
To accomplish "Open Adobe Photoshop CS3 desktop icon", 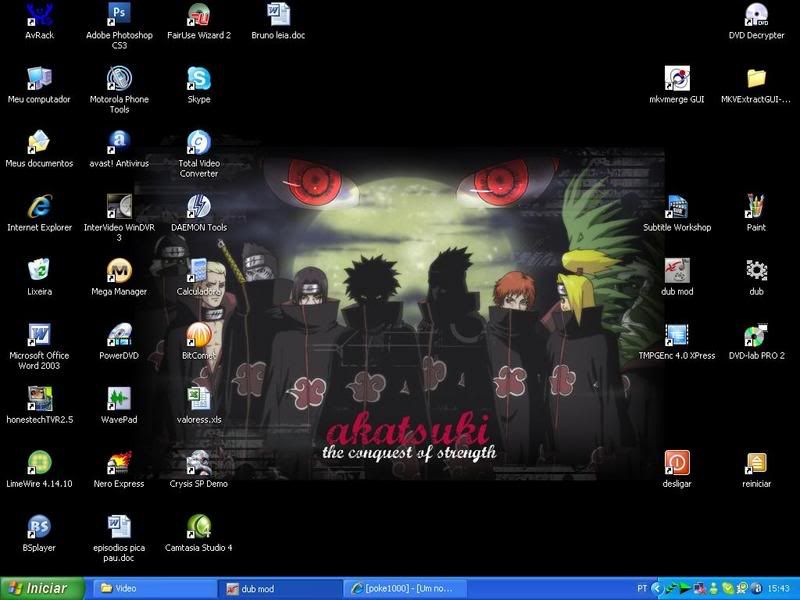I will point(119,15).
